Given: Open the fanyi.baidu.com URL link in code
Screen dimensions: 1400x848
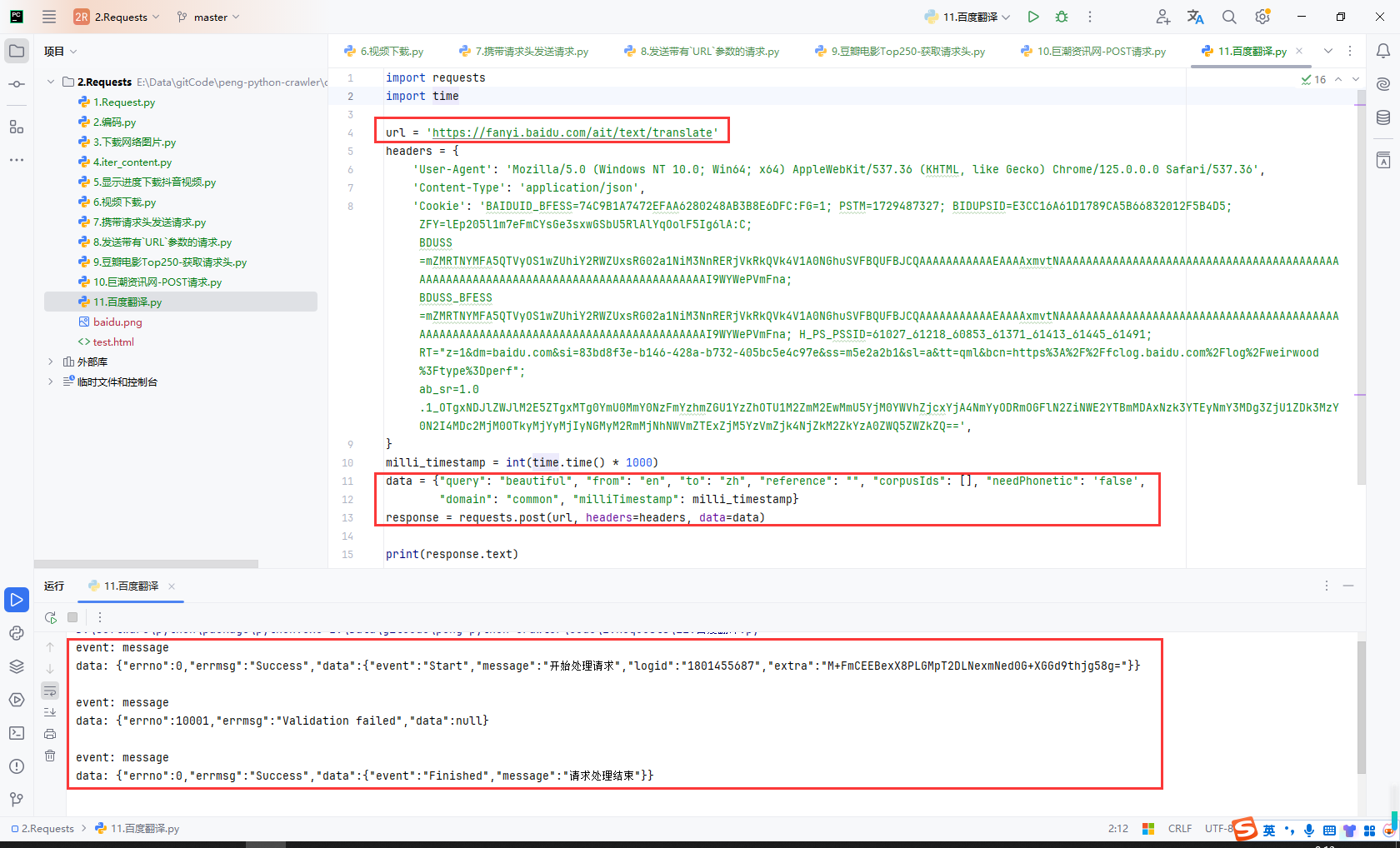Looking at the screenshot, I should tap(572, 132).
